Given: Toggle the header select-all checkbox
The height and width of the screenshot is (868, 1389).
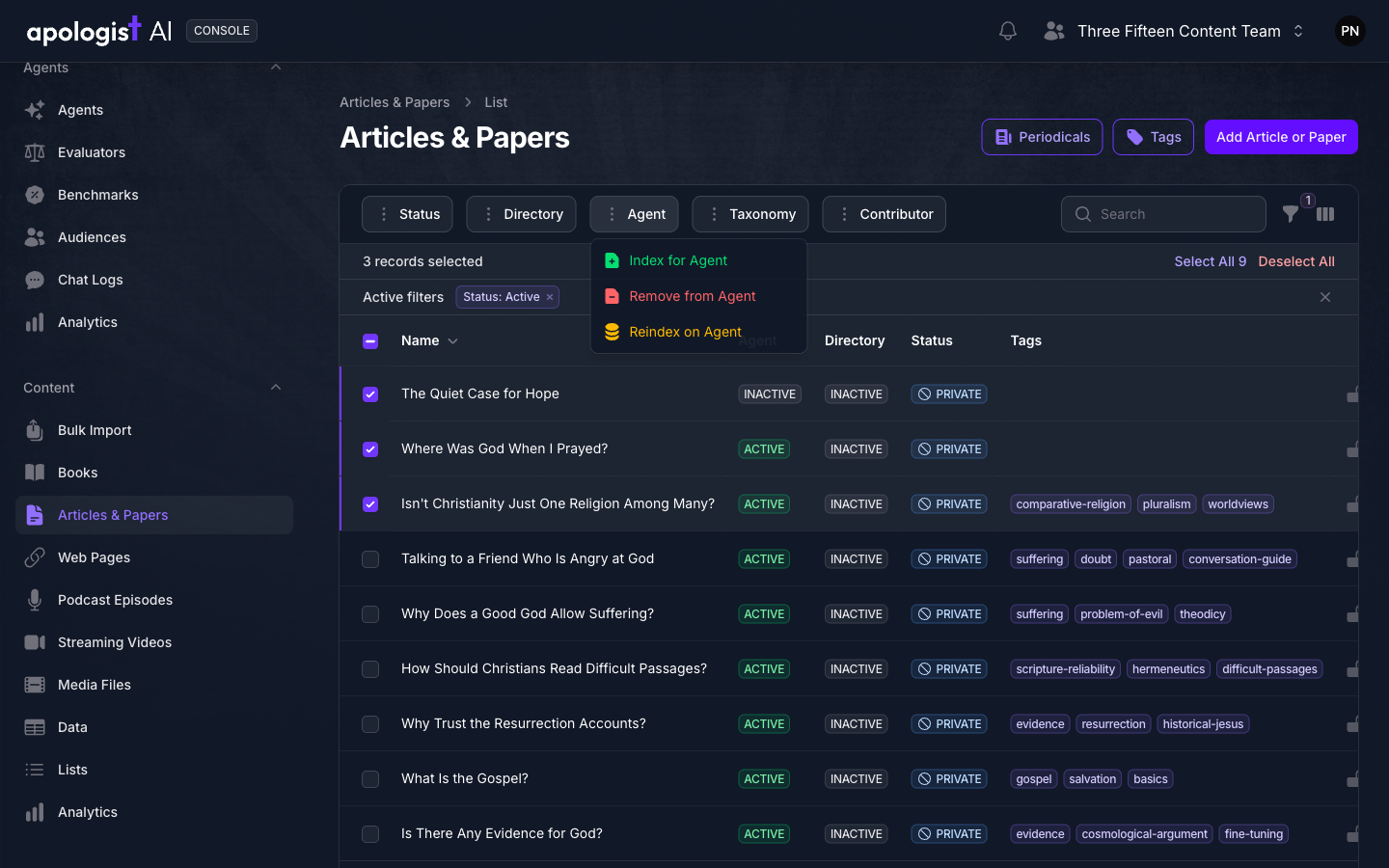Looking at the screenshot, I should click(370, 340).
